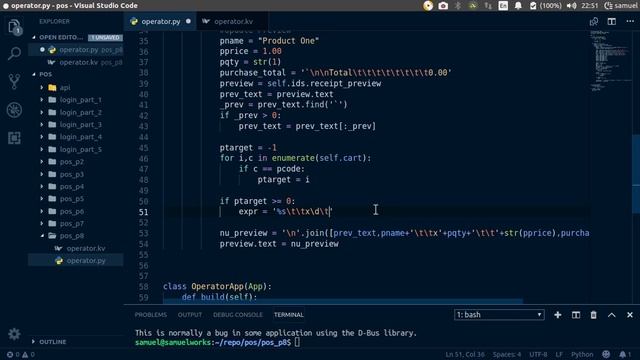Open operator.py in Open Editors list
This screenshot has height=360, width=640.
tap(76, 50)
